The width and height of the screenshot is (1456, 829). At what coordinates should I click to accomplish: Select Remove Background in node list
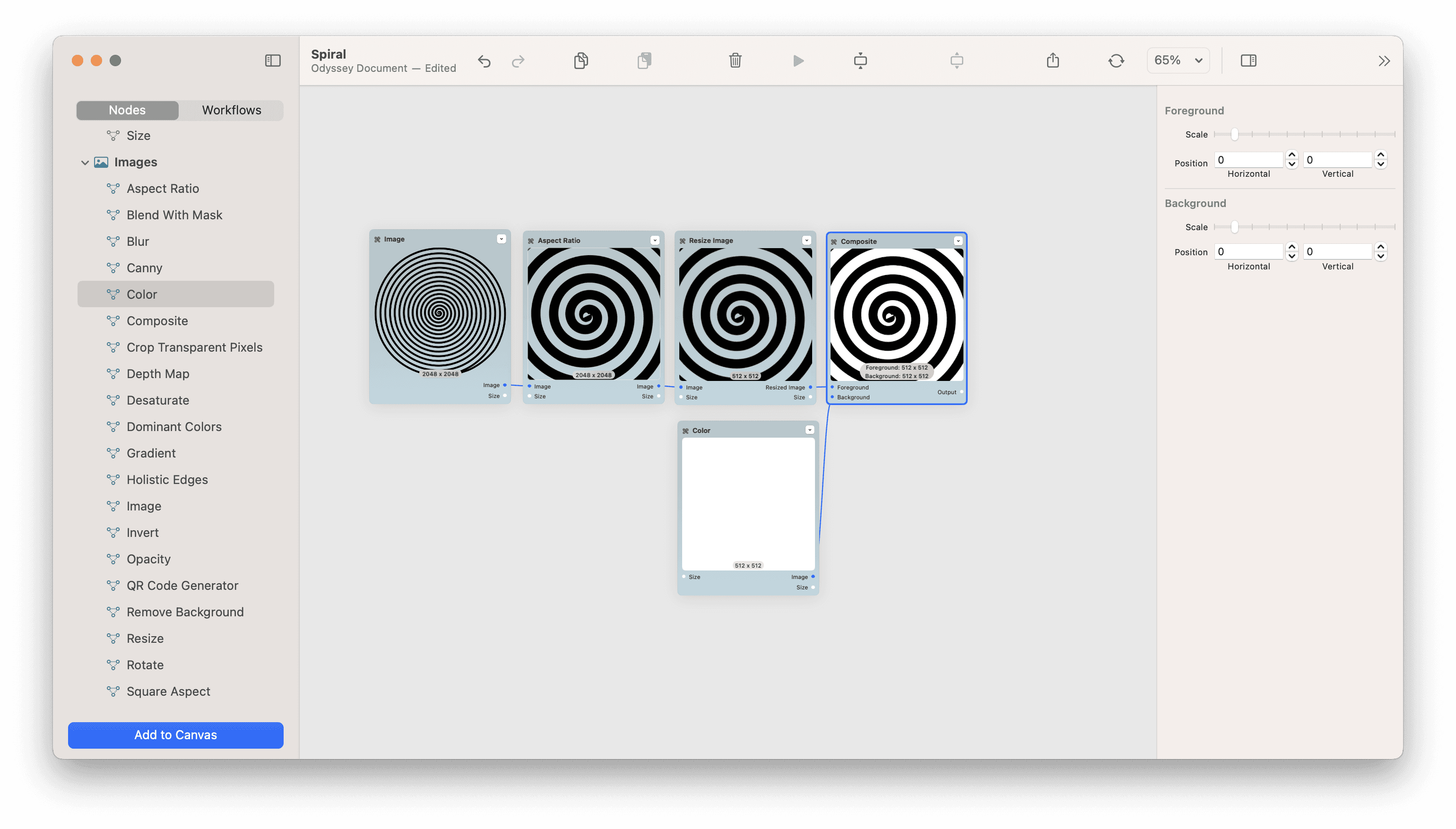(184, 612)
